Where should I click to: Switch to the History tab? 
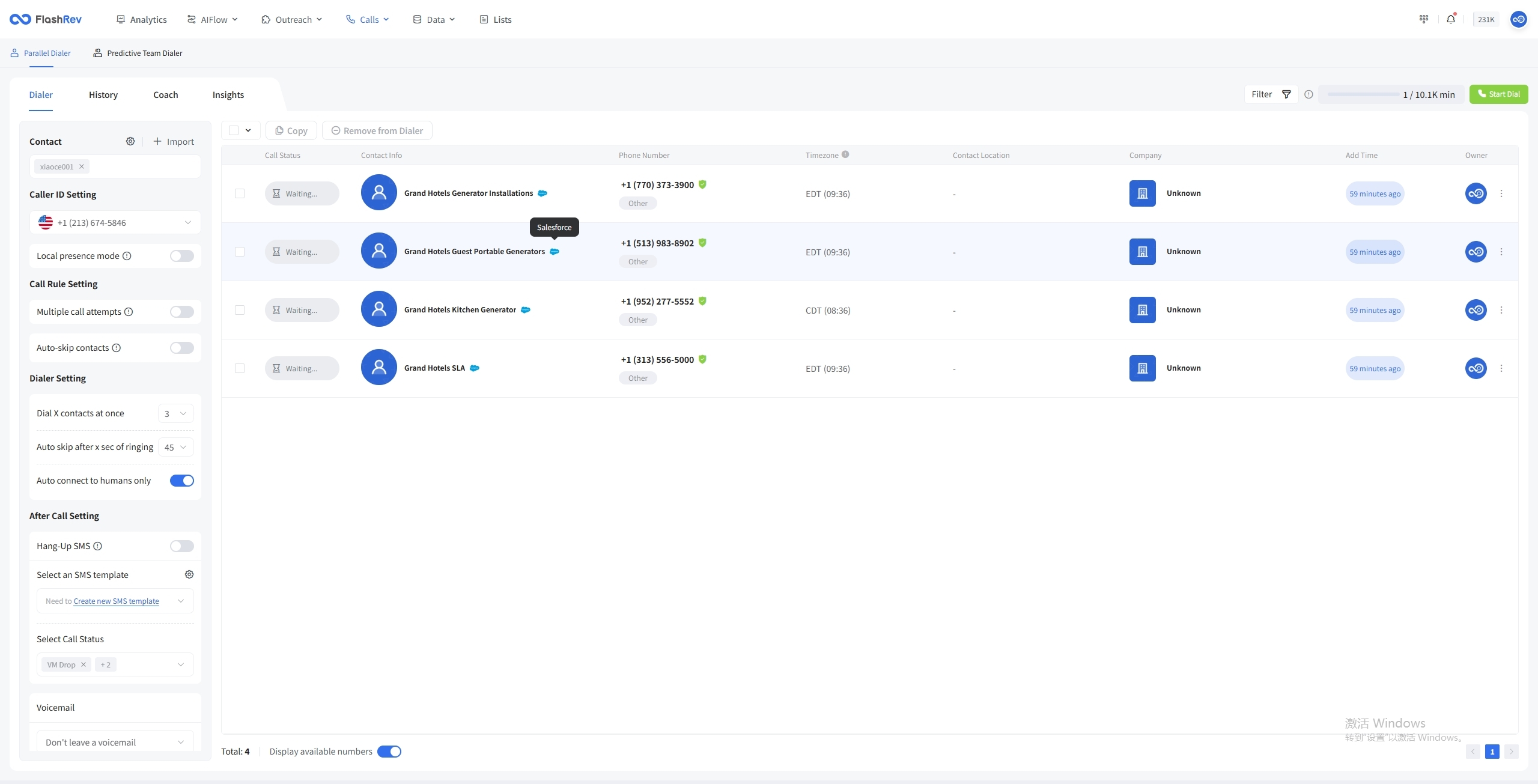tap(103, 95)
